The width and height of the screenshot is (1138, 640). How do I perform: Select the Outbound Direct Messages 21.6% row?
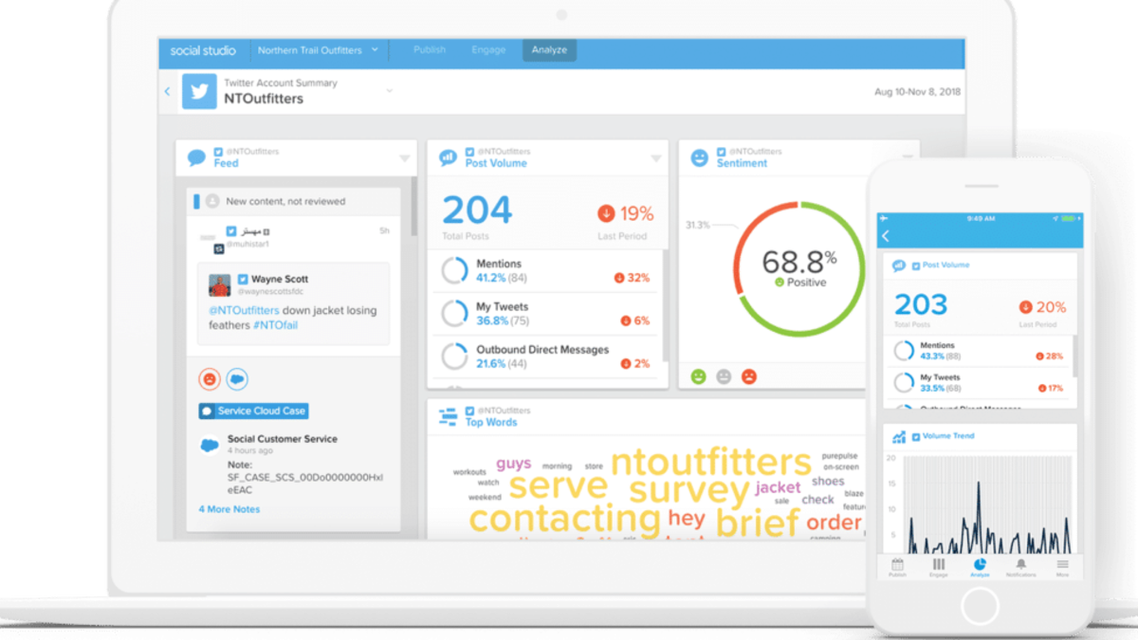pos(548,356)
